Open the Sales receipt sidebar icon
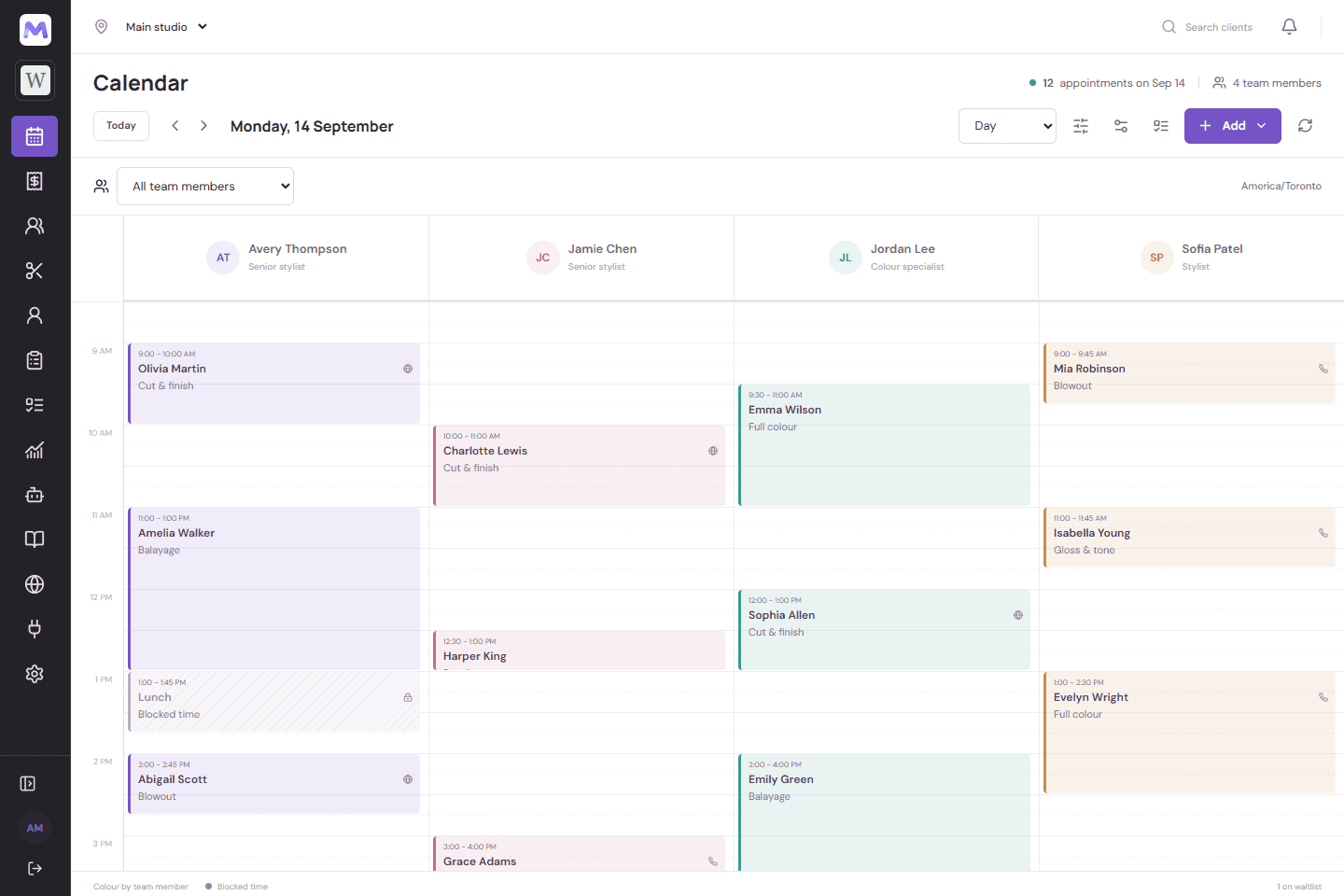The height and width of the screenshot is (896, 1344). [x=35, y=181]
